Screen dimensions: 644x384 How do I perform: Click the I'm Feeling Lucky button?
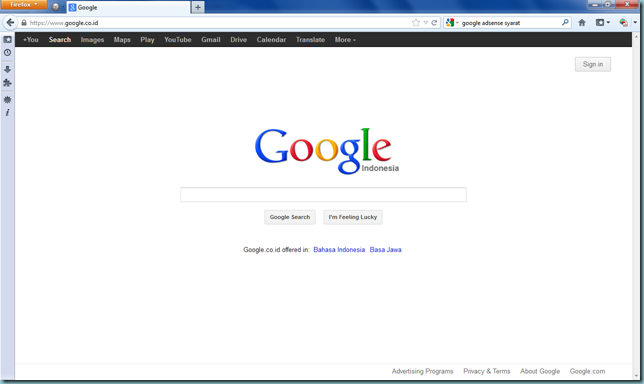pyautogui.click(x=353, y=217)
